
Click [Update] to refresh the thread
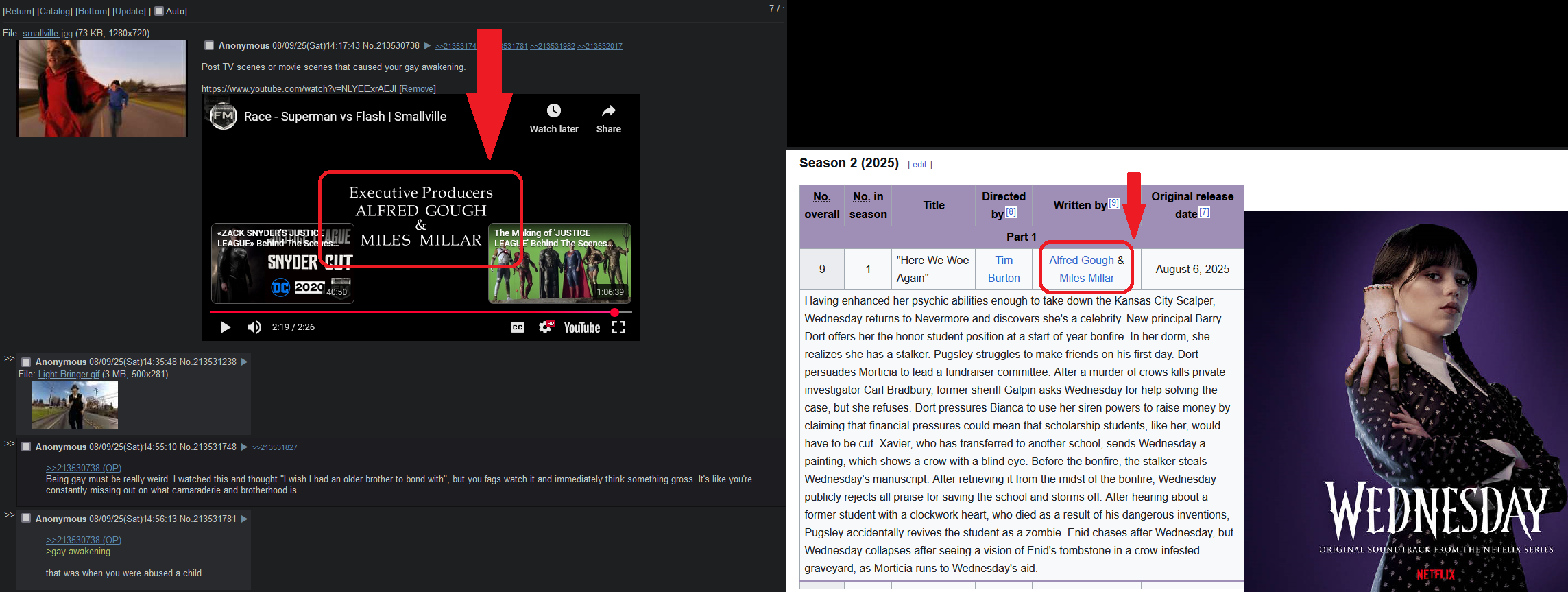[130, 11]
